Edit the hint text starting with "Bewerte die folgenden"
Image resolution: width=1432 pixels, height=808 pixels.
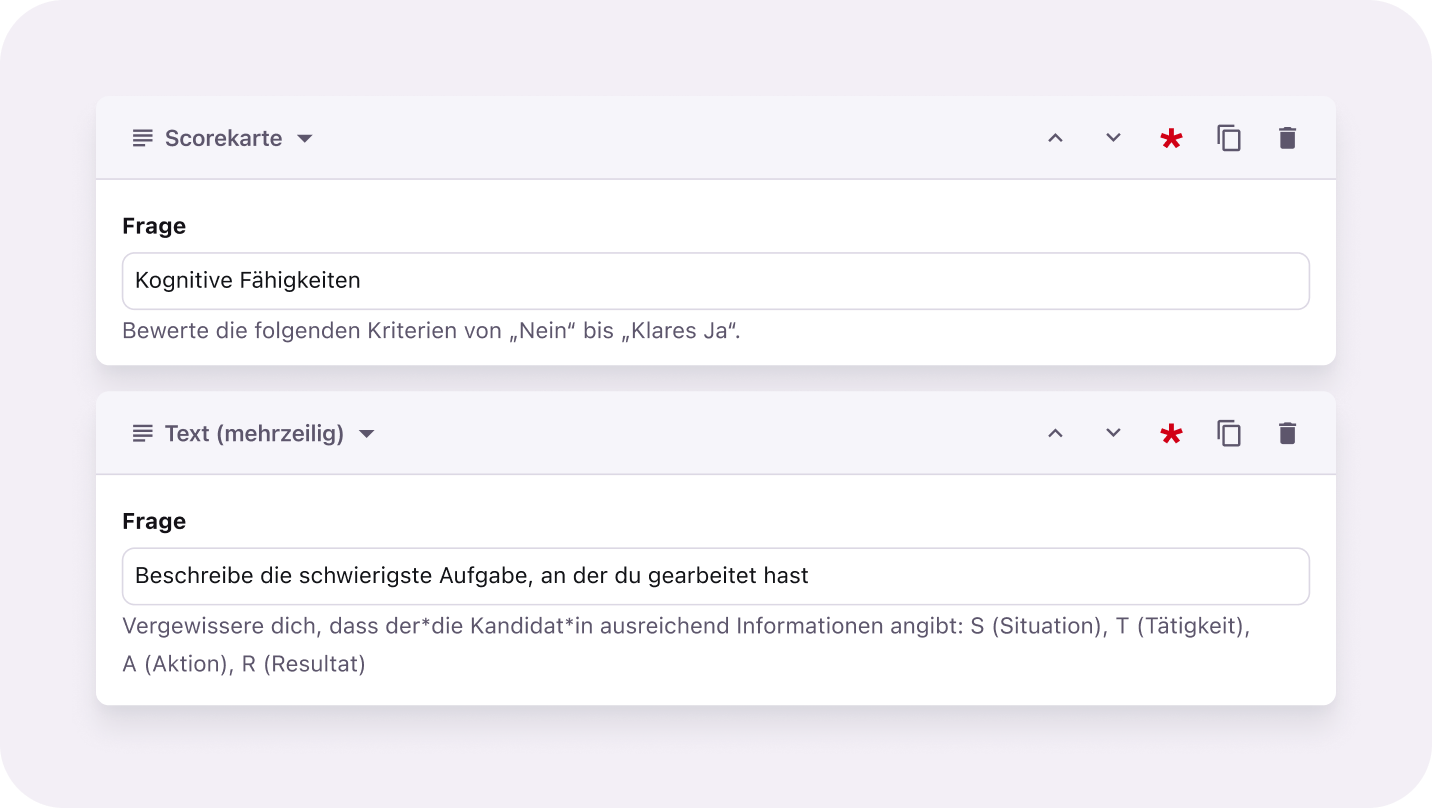(431, 331)
